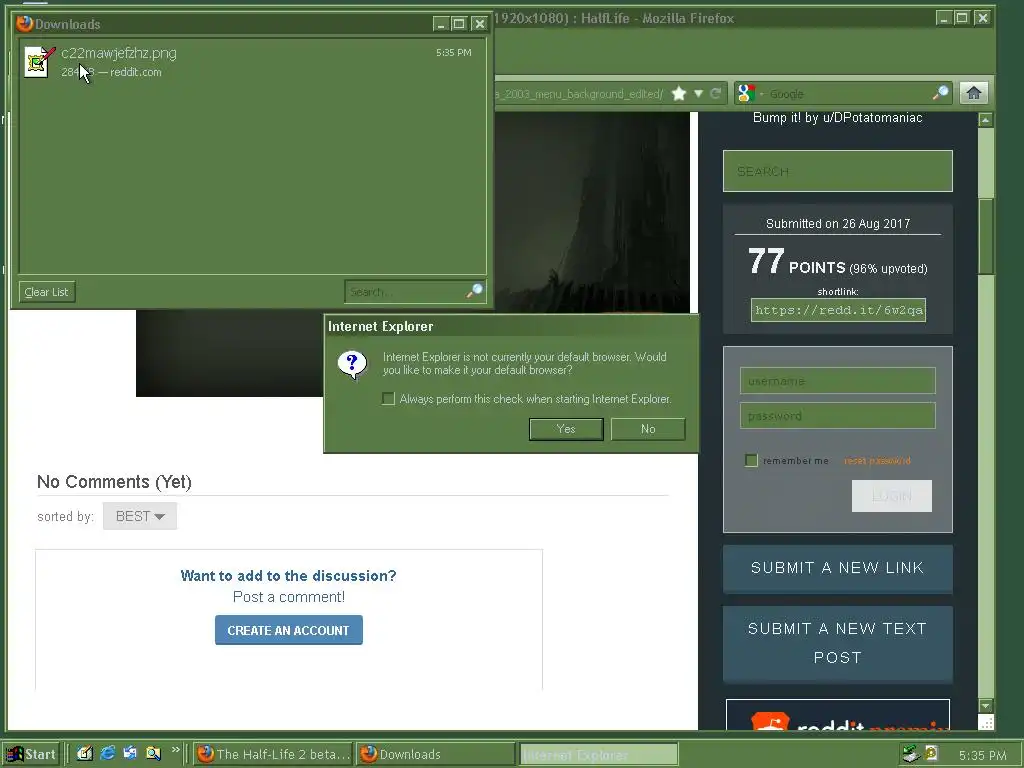Click page scrollbar down arrow
This screenshot has height=768, width=1024.
pos(986,706)
